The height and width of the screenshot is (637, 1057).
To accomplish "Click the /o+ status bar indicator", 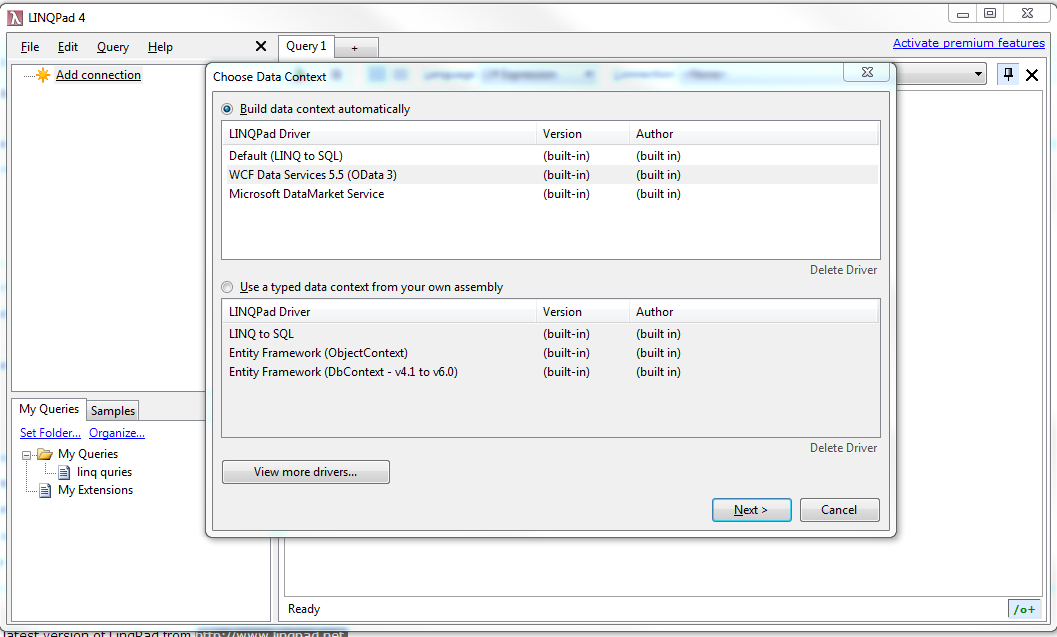I will pyautogui.click(x=1024, y=609).
